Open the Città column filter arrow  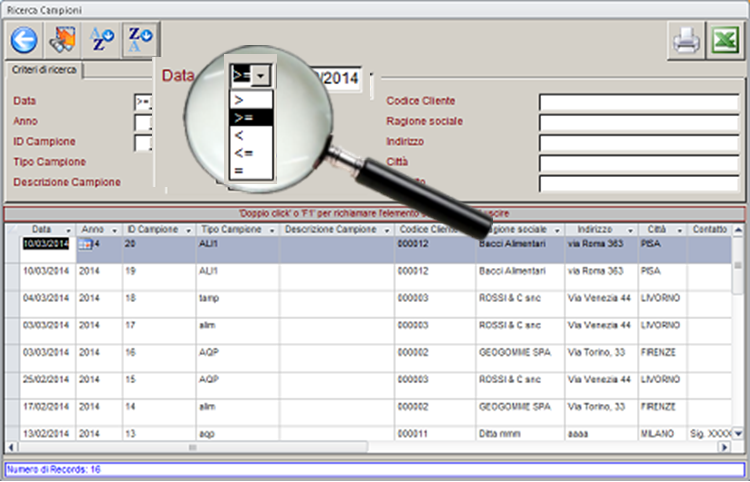click(x=679, y=230)
